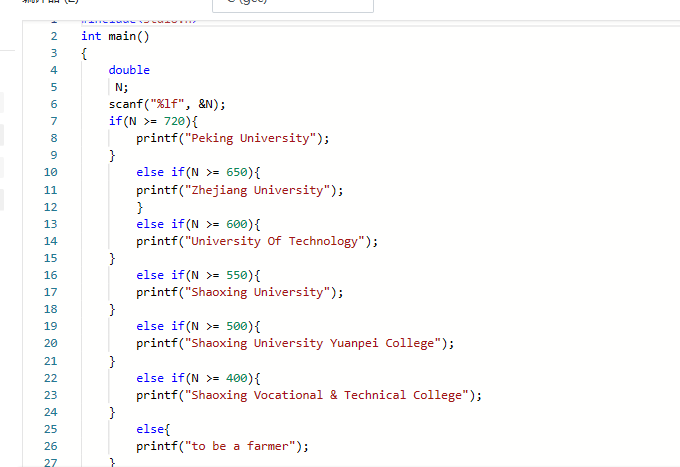Image resolution: width=680 pixels, height=467 pixels.
Task: Click the "Peking University" printf line
Action: tap(233, 138)
